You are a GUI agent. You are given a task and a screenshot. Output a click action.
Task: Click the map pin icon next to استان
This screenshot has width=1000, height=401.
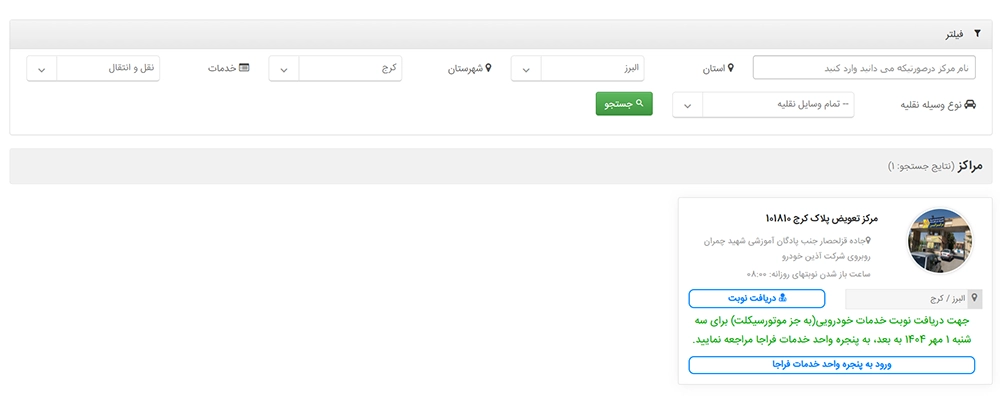tap(731, 69)
